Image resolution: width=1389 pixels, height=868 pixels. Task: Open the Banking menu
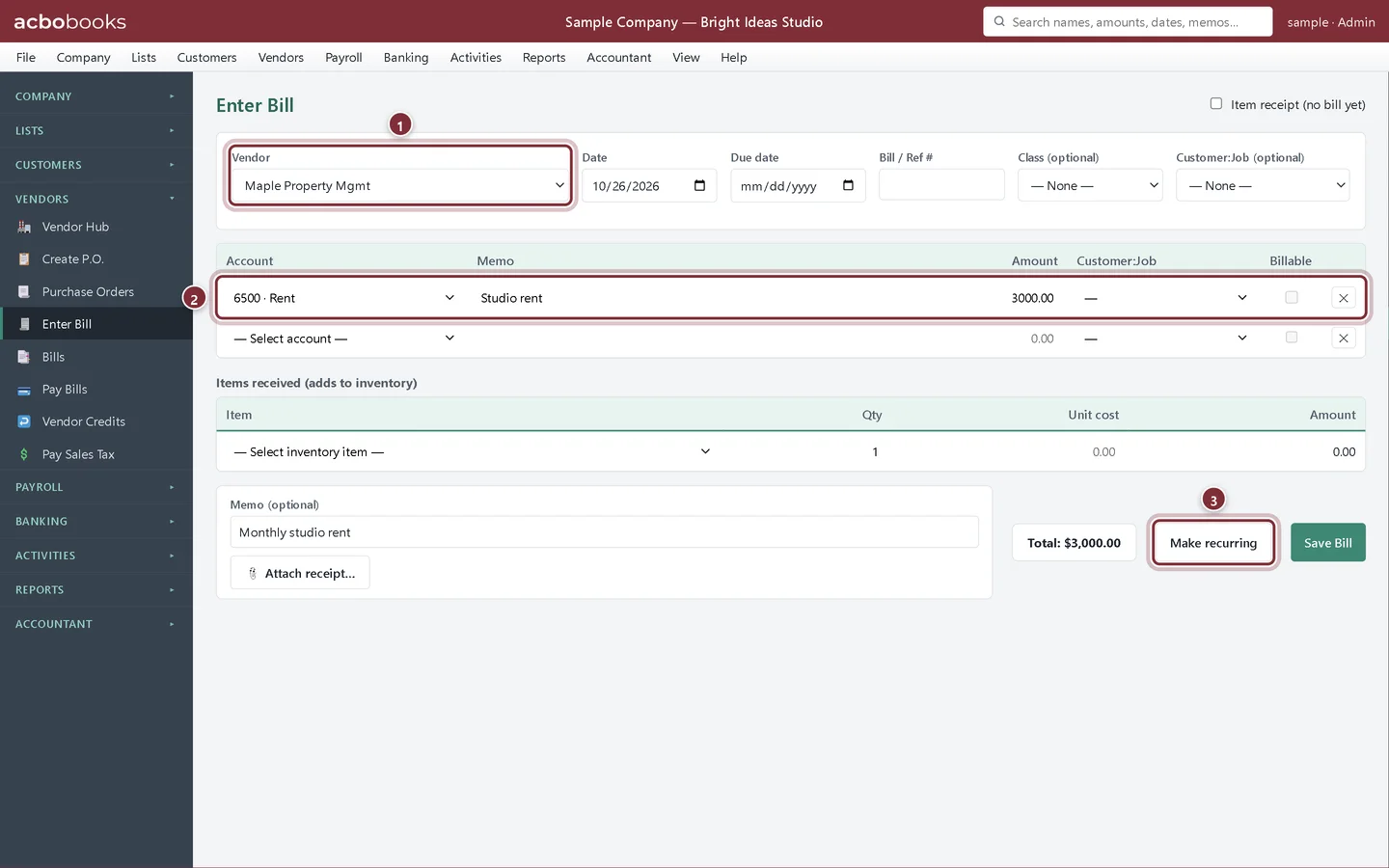point(406,57)
